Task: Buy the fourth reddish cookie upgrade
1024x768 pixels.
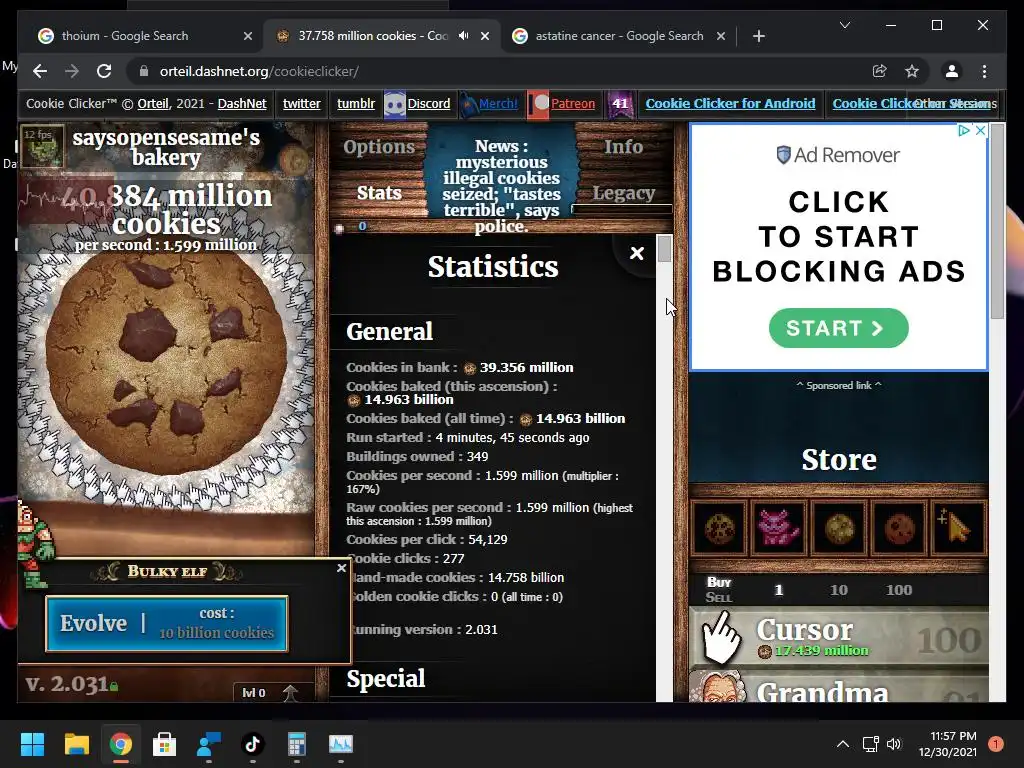Action: coord(899,528)
